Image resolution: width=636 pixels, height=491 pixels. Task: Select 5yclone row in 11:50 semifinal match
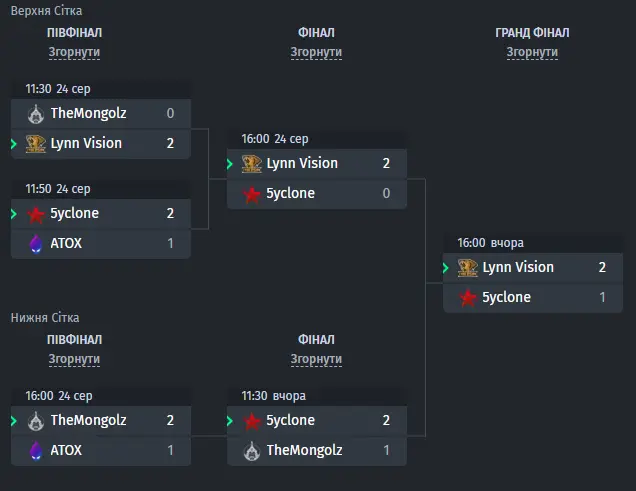tap(101, 214)
